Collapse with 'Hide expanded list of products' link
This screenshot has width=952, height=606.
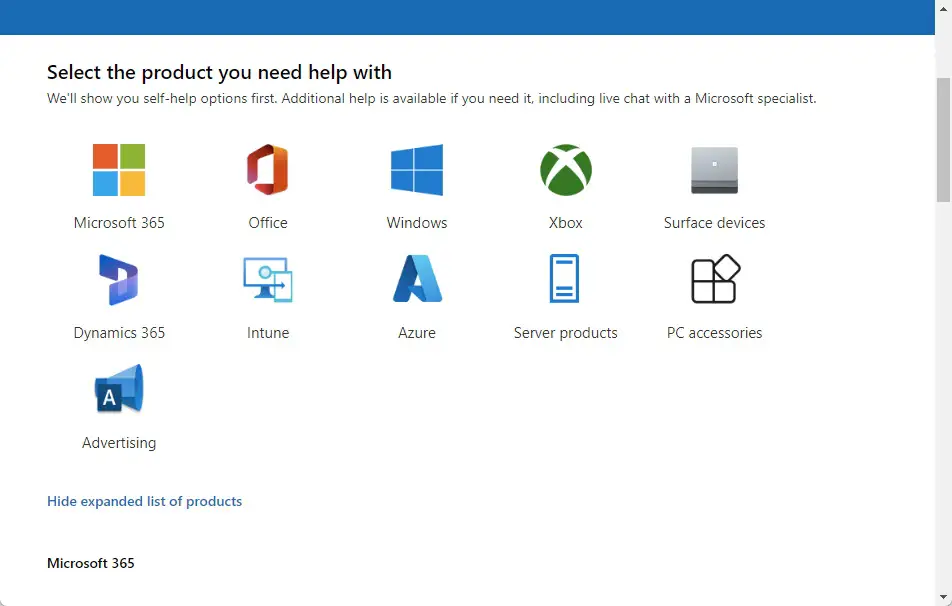click(x=144, y=502)
